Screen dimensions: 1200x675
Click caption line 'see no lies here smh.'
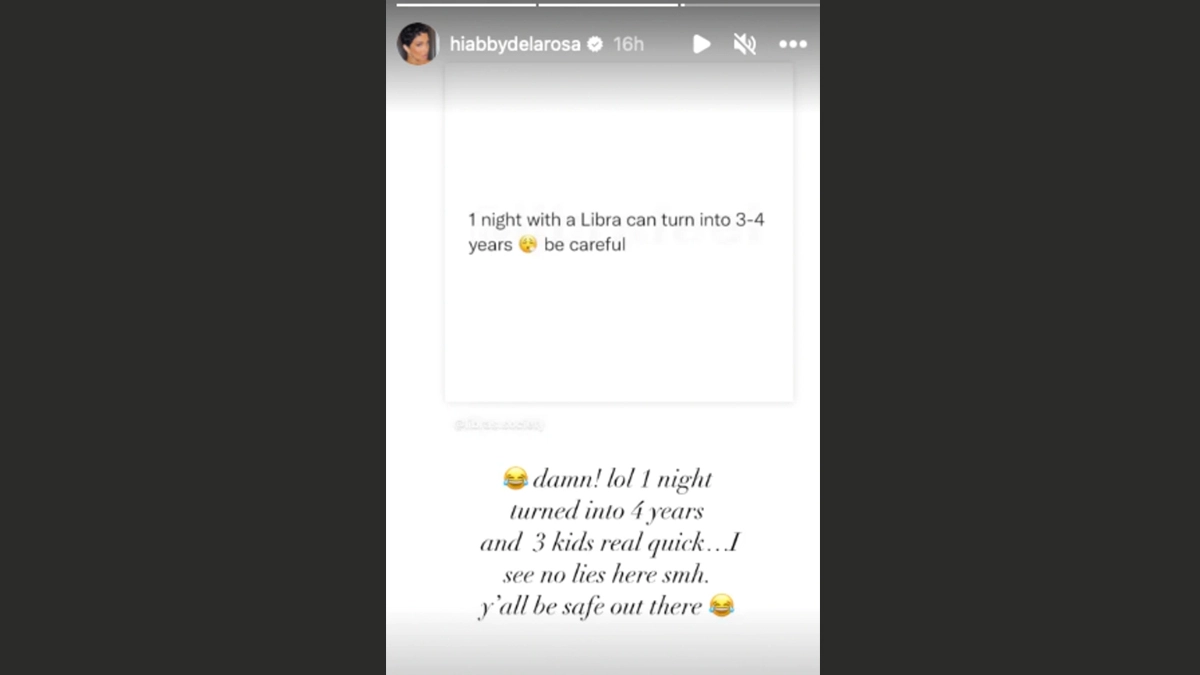pos(606,574)
